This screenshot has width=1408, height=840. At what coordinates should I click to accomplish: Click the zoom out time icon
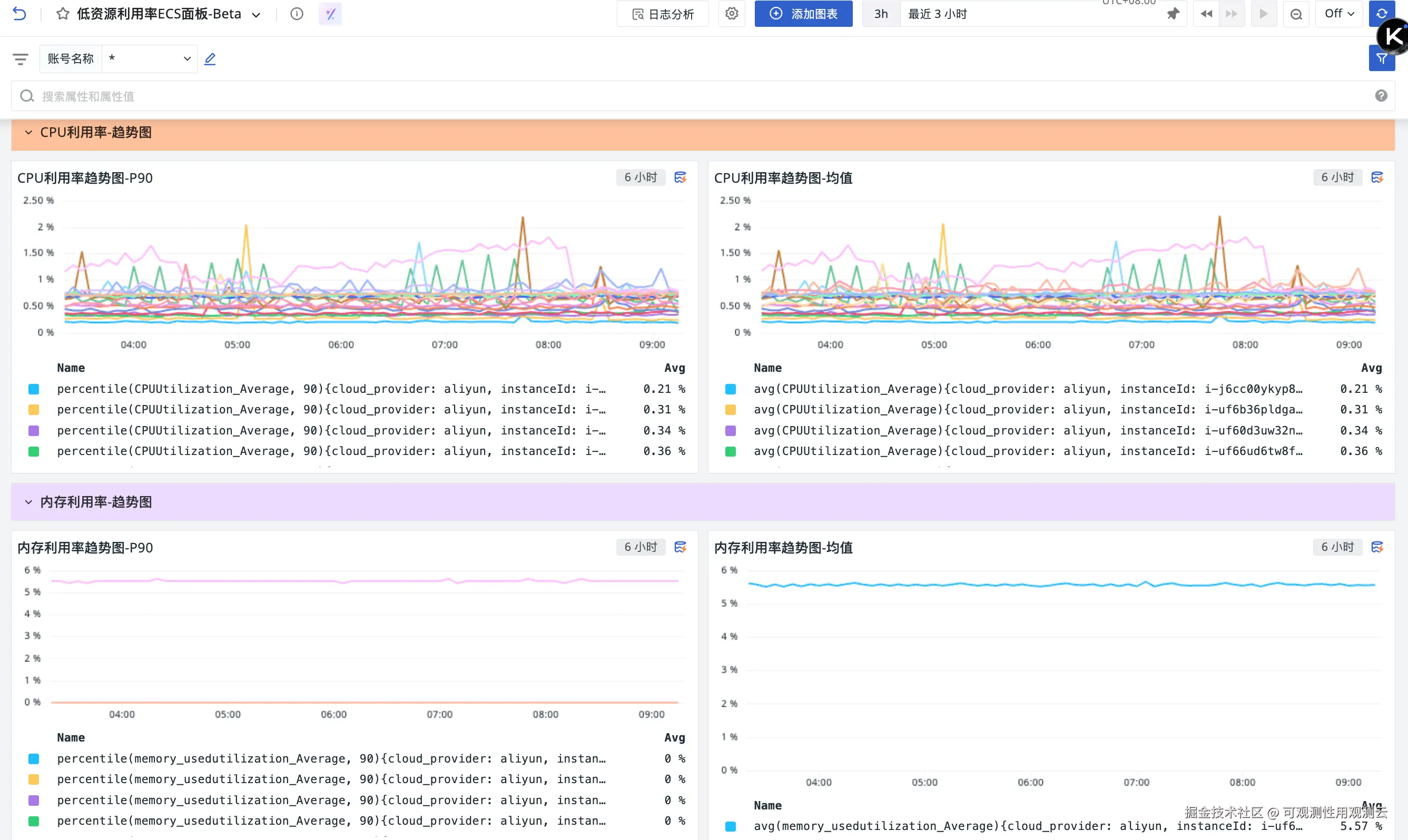click(1295, 14)
